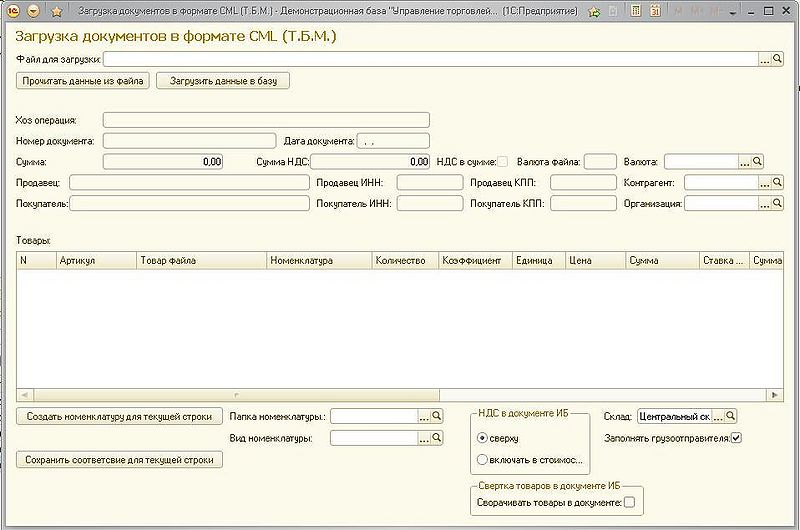
Task: Open the calculator icon in title bar
Action: click(x=635, y=10)
